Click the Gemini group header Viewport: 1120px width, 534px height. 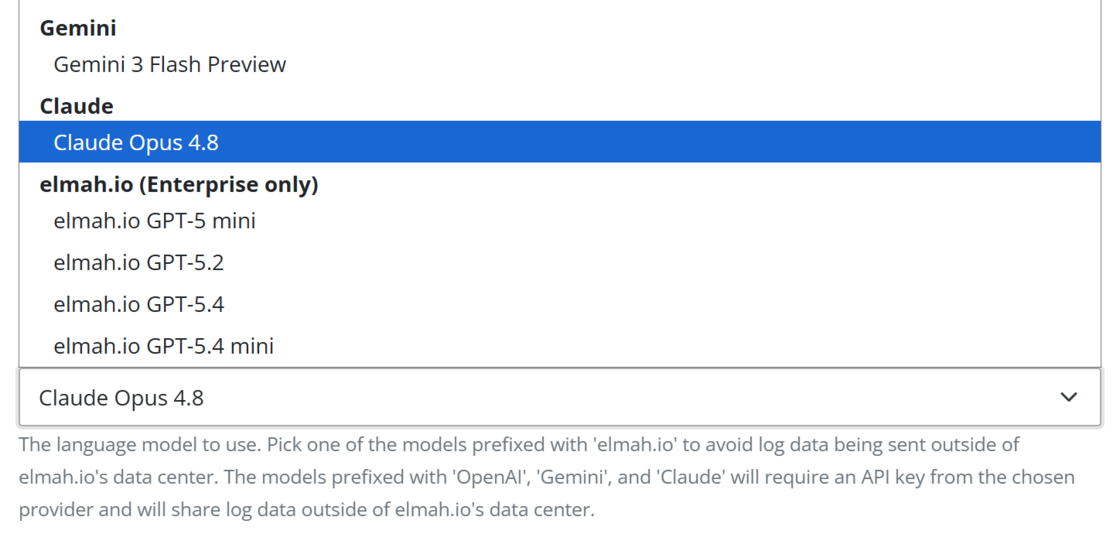[78, 29]
